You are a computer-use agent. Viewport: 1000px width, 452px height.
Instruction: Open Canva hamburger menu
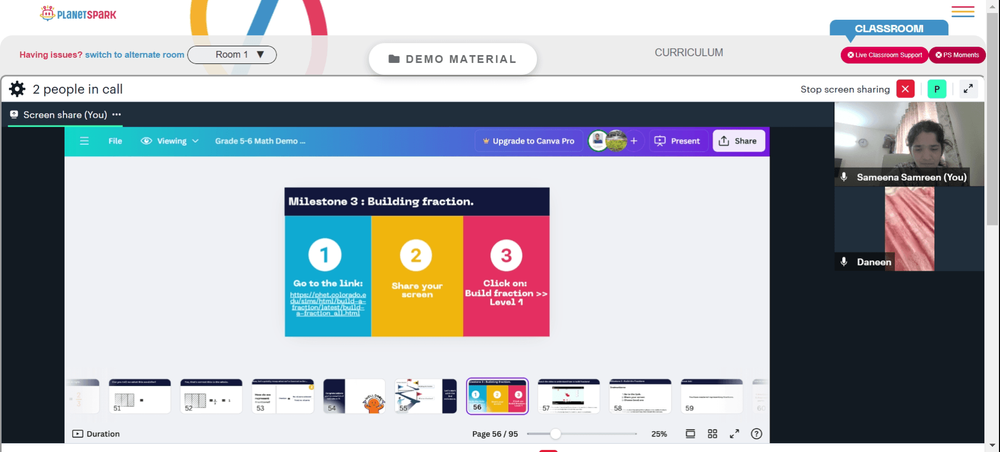84,141
